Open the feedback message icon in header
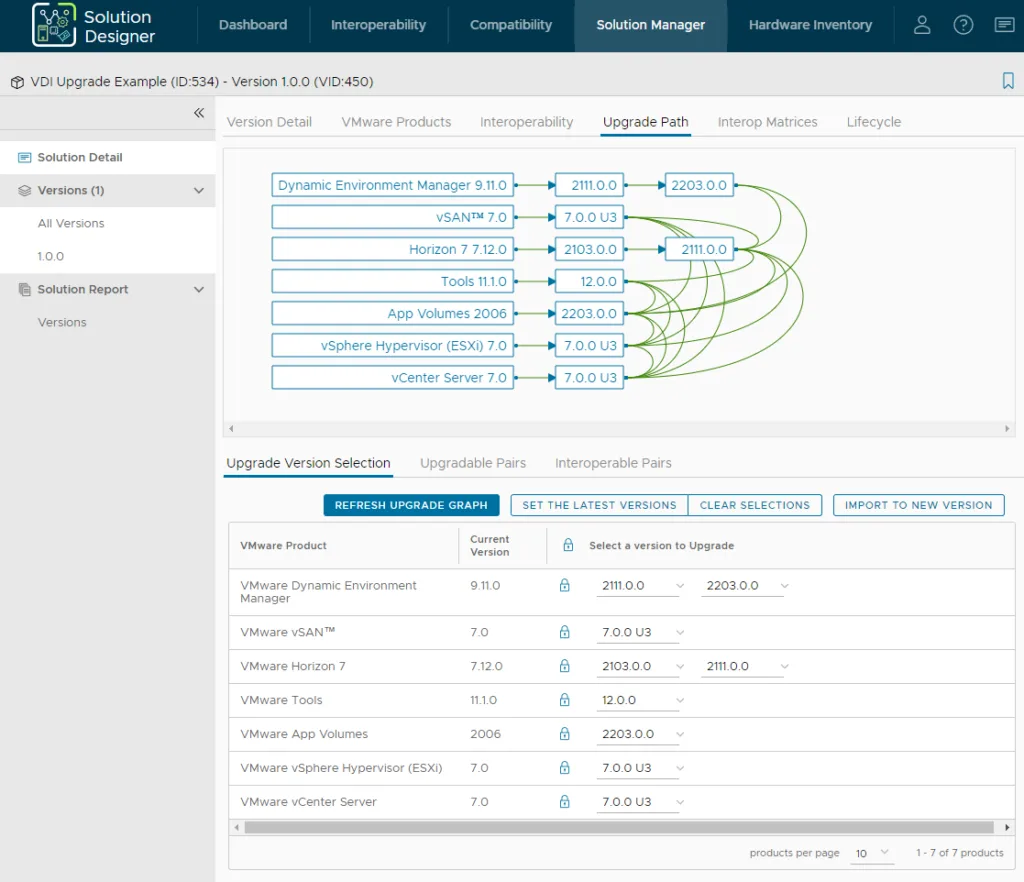This screenshot has width=1024, height=882. pyautogui.click(x=1004, y=25)
